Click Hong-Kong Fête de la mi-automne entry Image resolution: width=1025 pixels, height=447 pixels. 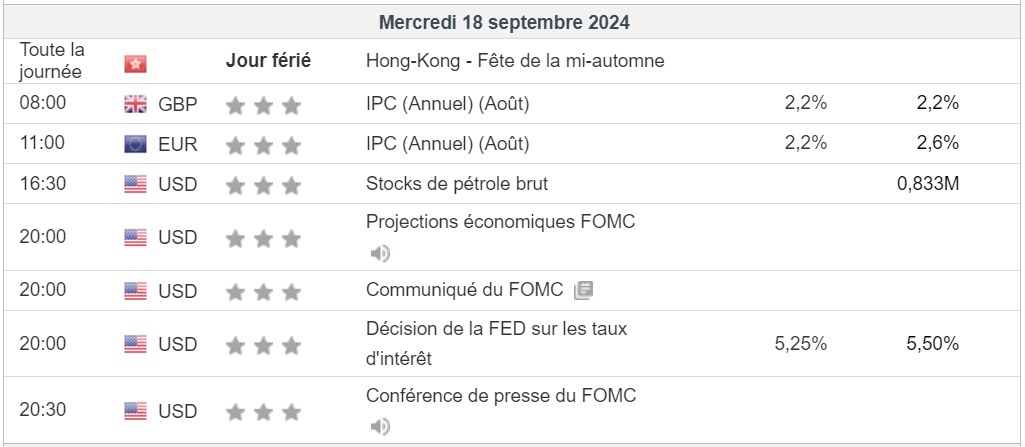point(514,61)
